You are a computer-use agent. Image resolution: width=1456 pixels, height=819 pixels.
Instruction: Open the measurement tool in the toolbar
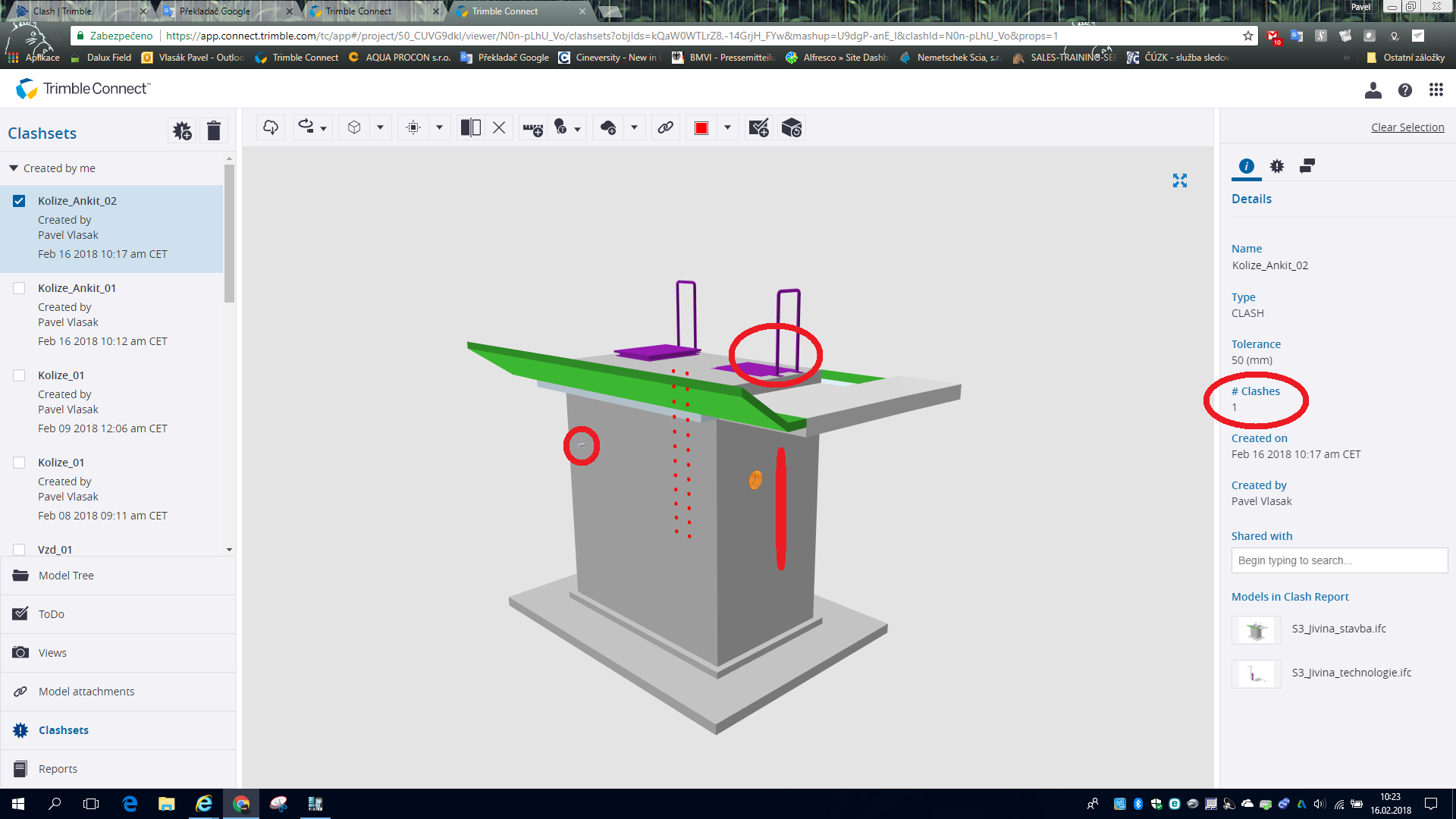click(x=532, y=127)
